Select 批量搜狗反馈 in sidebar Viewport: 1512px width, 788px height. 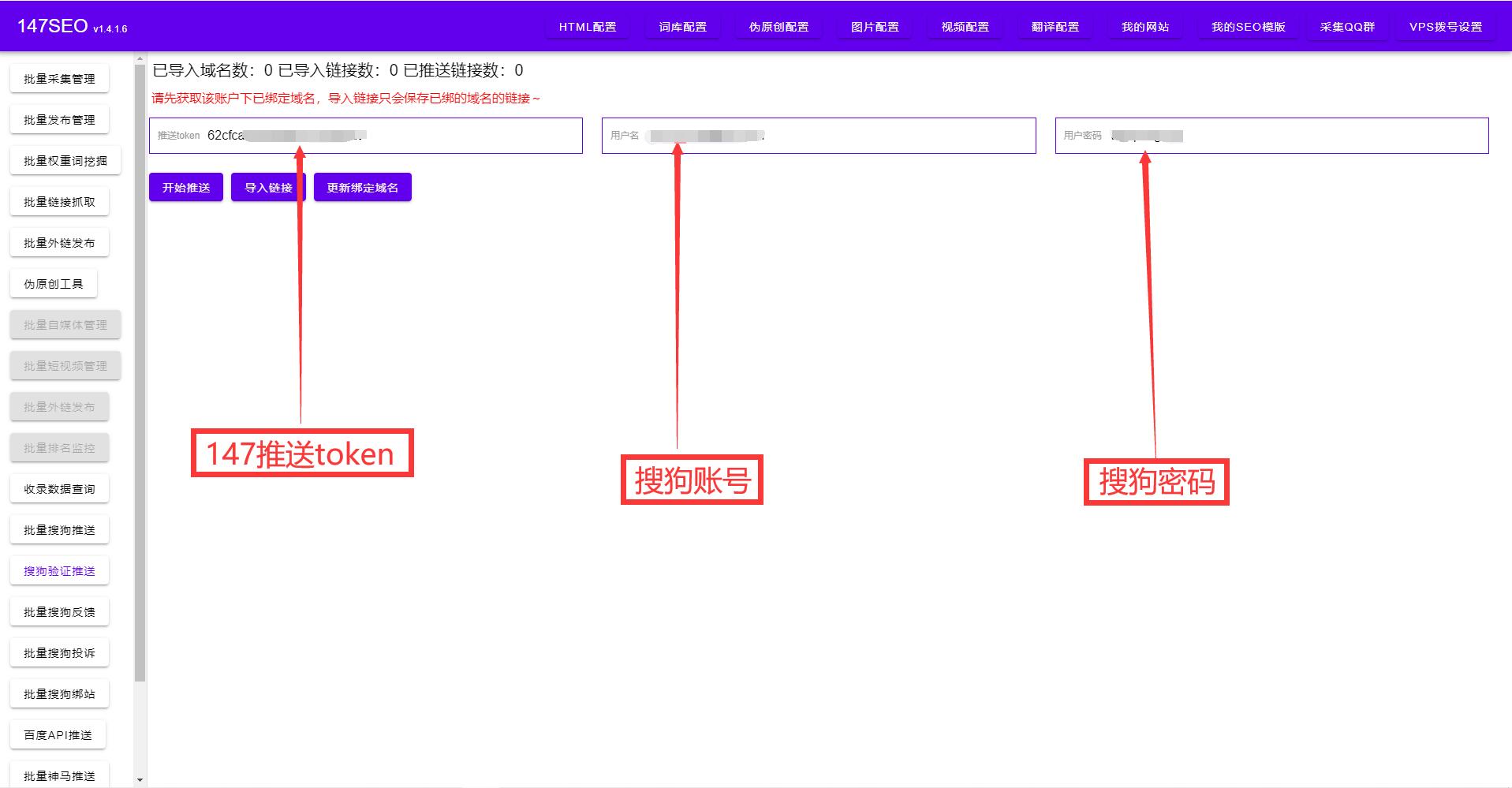click(x=59, y=612)
